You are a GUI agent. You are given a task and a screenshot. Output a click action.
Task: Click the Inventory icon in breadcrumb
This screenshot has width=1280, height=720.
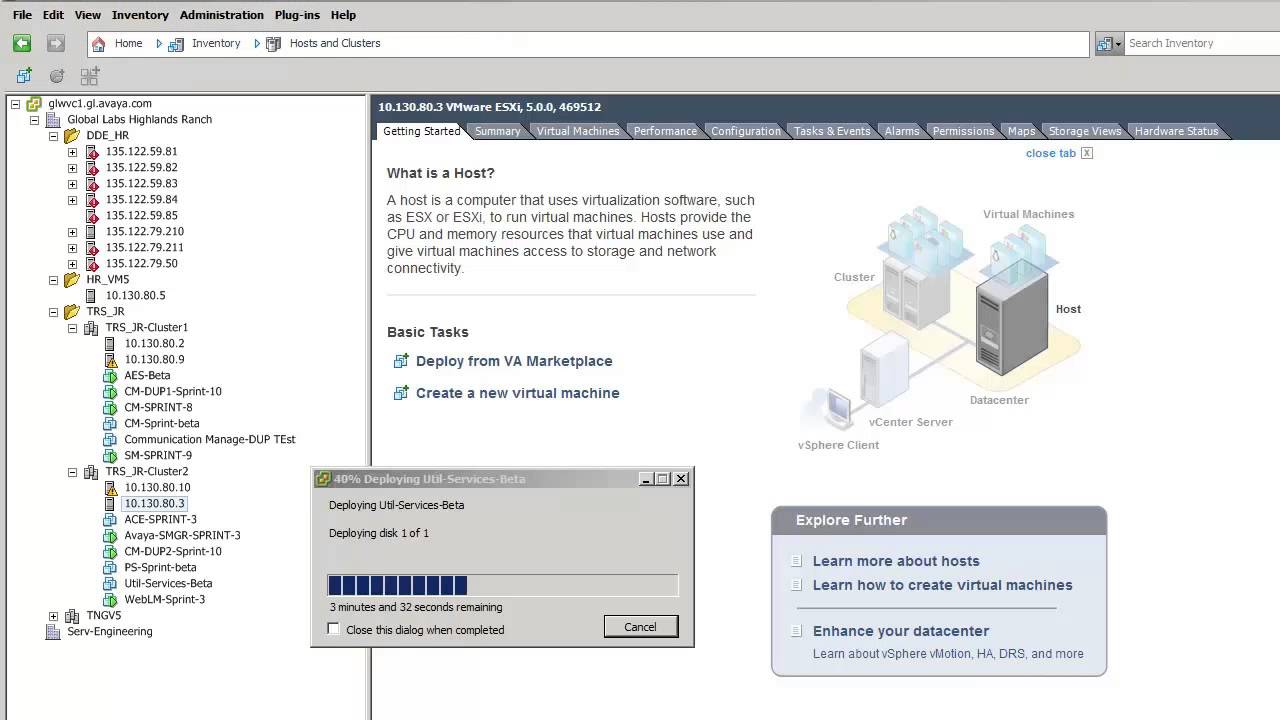(176, 44)
